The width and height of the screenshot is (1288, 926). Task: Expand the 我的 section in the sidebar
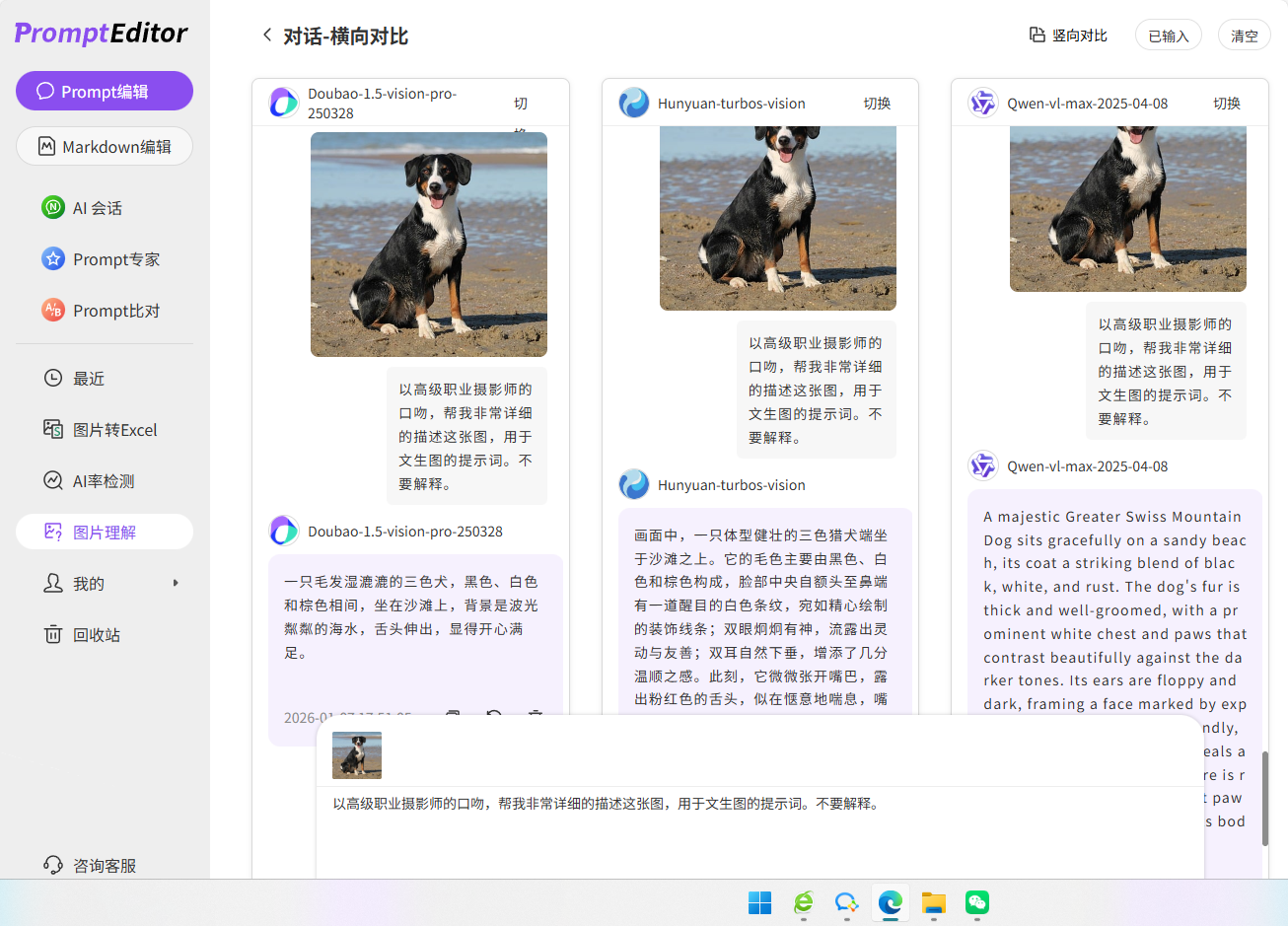click(x=176, y=583)
